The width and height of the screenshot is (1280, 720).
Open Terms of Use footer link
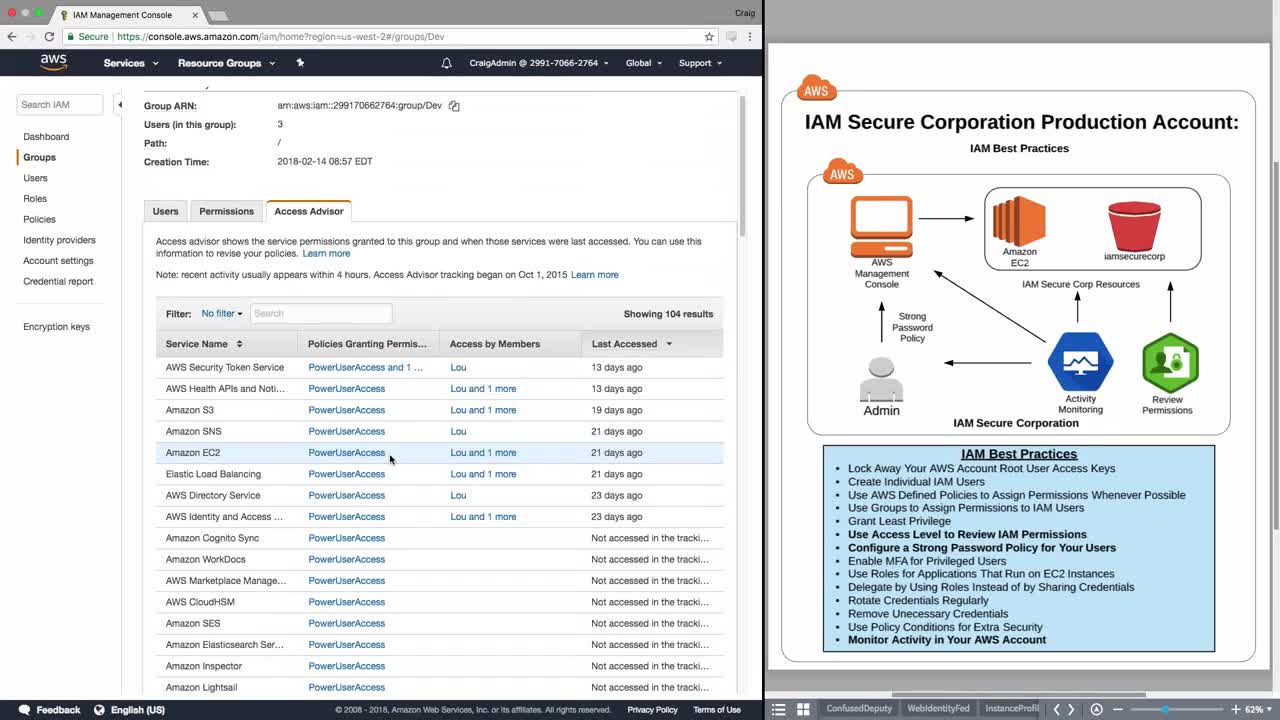click(x=717, y=710)
